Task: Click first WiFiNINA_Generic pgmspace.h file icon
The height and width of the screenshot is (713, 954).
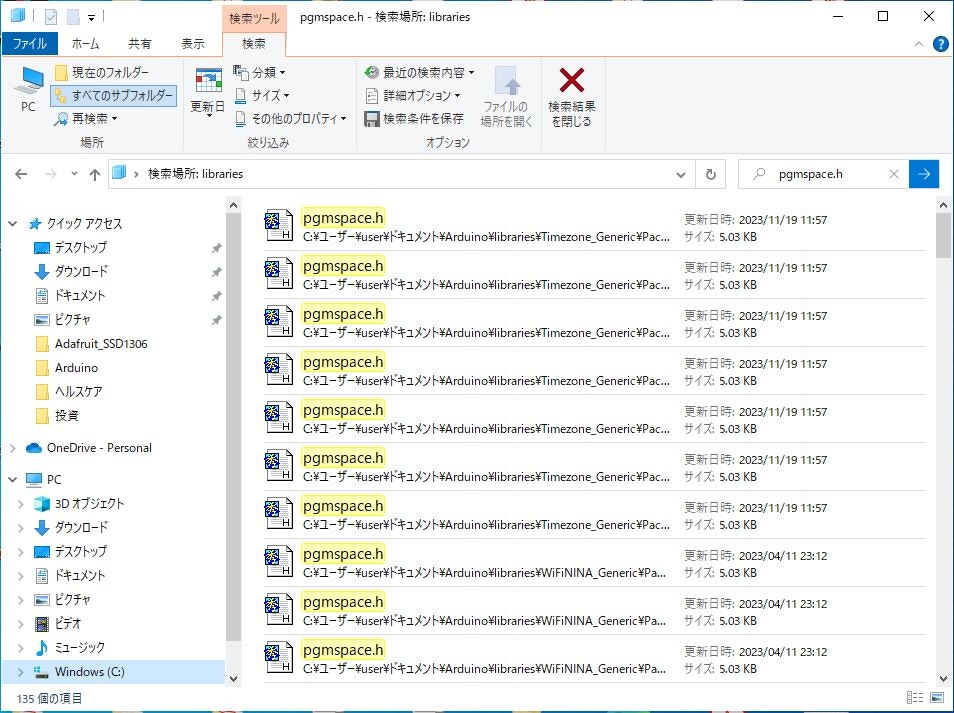Action: point(279,563)
